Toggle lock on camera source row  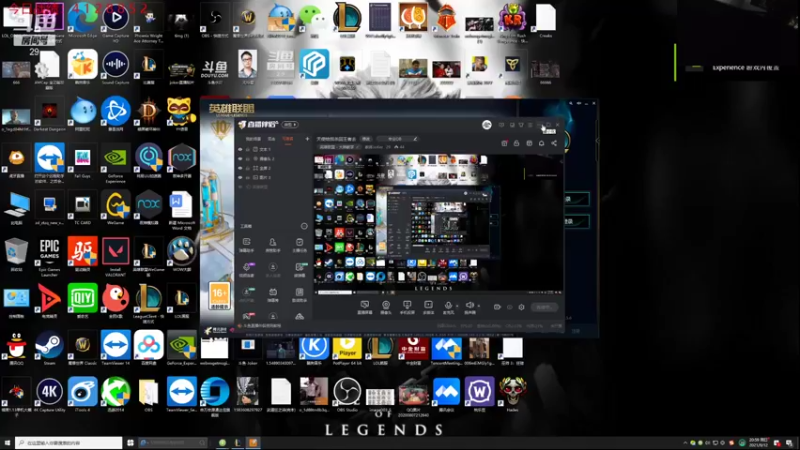point(248,159)
